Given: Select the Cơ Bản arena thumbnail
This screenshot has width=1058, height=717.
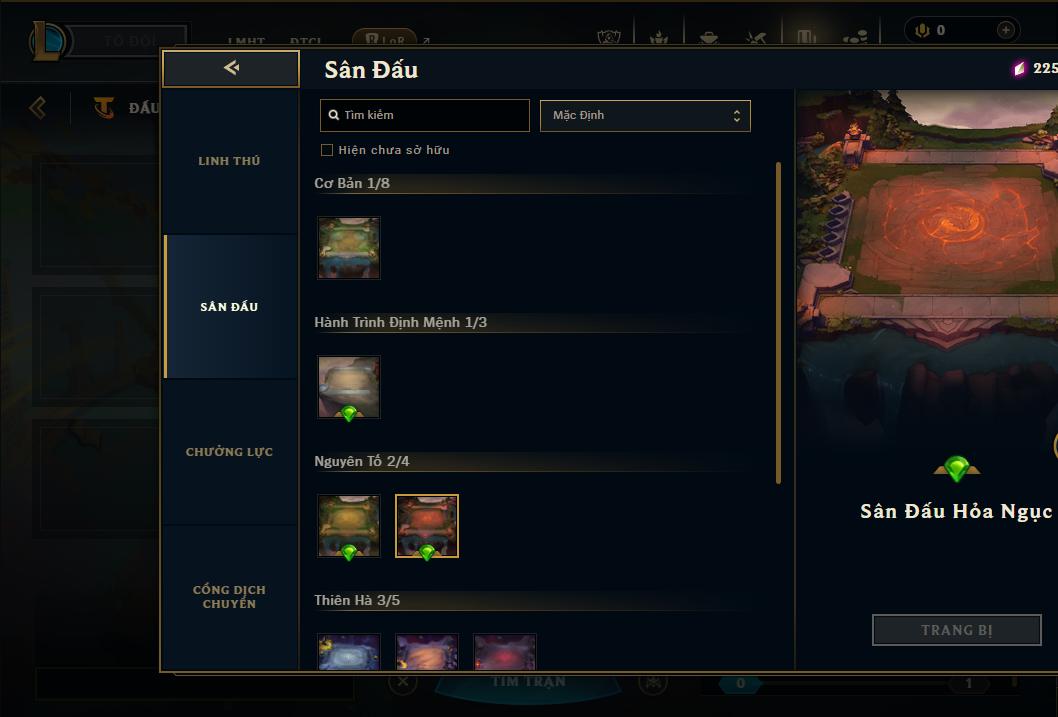Looking at the screenshot, I should pos(349,248).
